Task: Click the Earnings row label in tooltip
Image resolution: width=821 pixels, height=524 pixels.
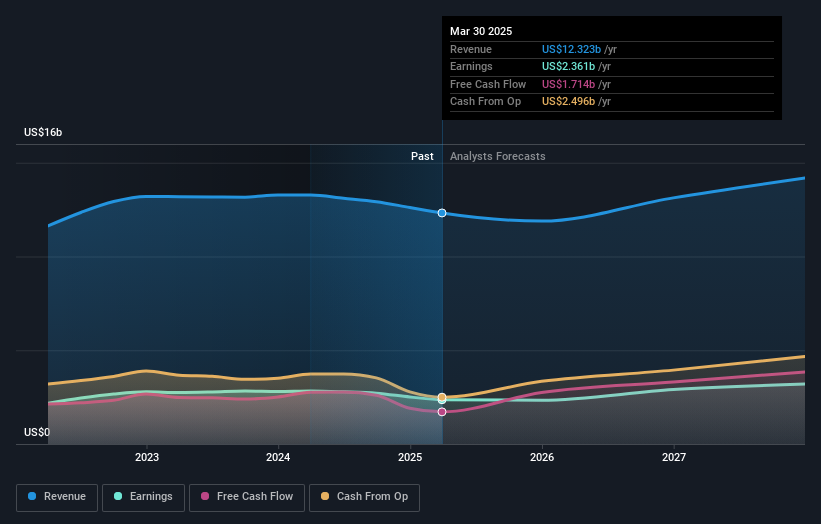Action: [471, 66]
